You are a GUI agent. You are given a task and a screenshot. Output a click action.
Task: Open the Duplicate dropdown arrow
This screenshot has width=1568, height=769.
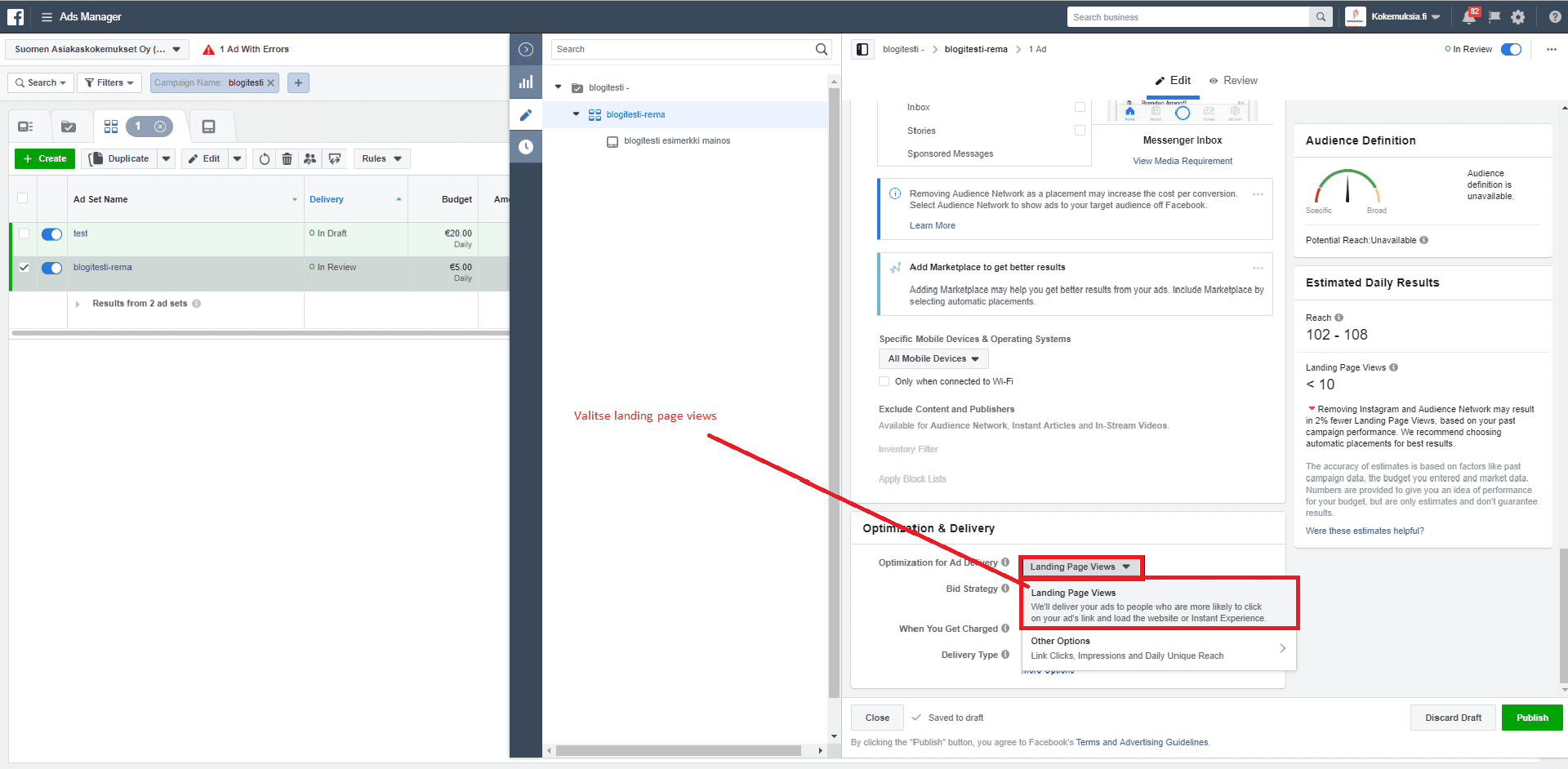[x=167, y=159]
